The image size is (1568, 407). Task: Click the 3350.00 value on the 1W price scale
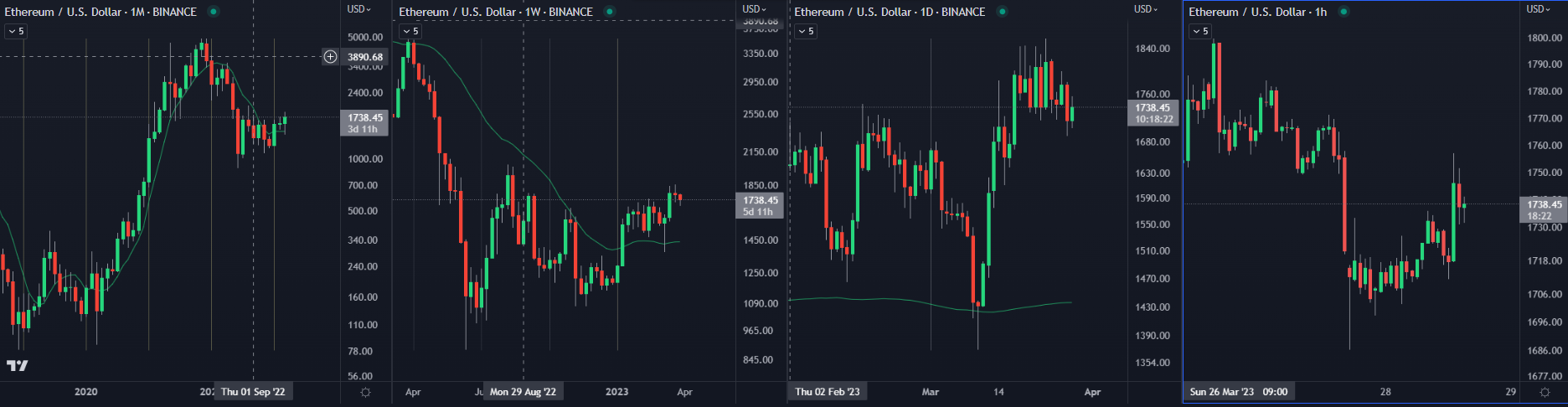[x=761, y=54]
